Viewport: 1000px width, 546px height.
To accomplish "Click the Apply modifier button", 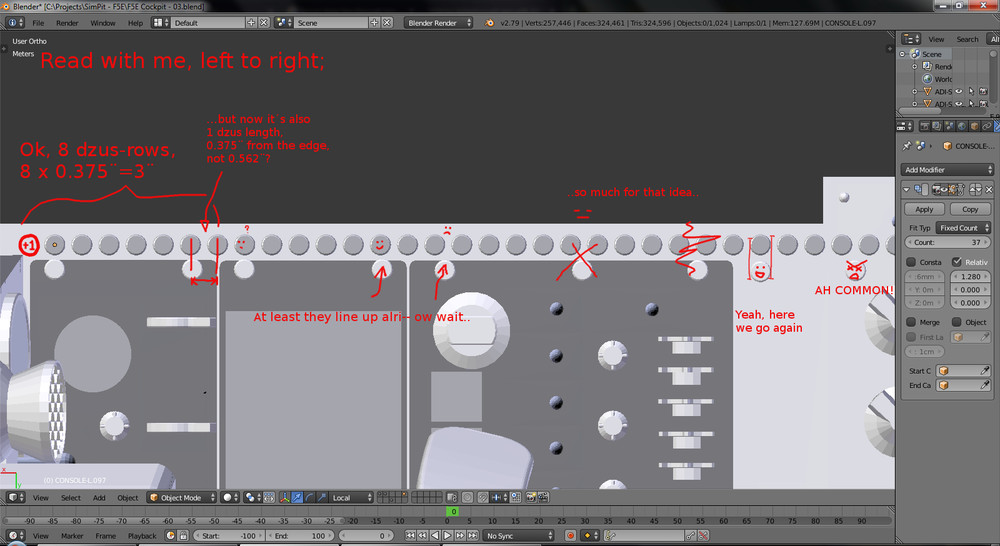I will 923,209.
